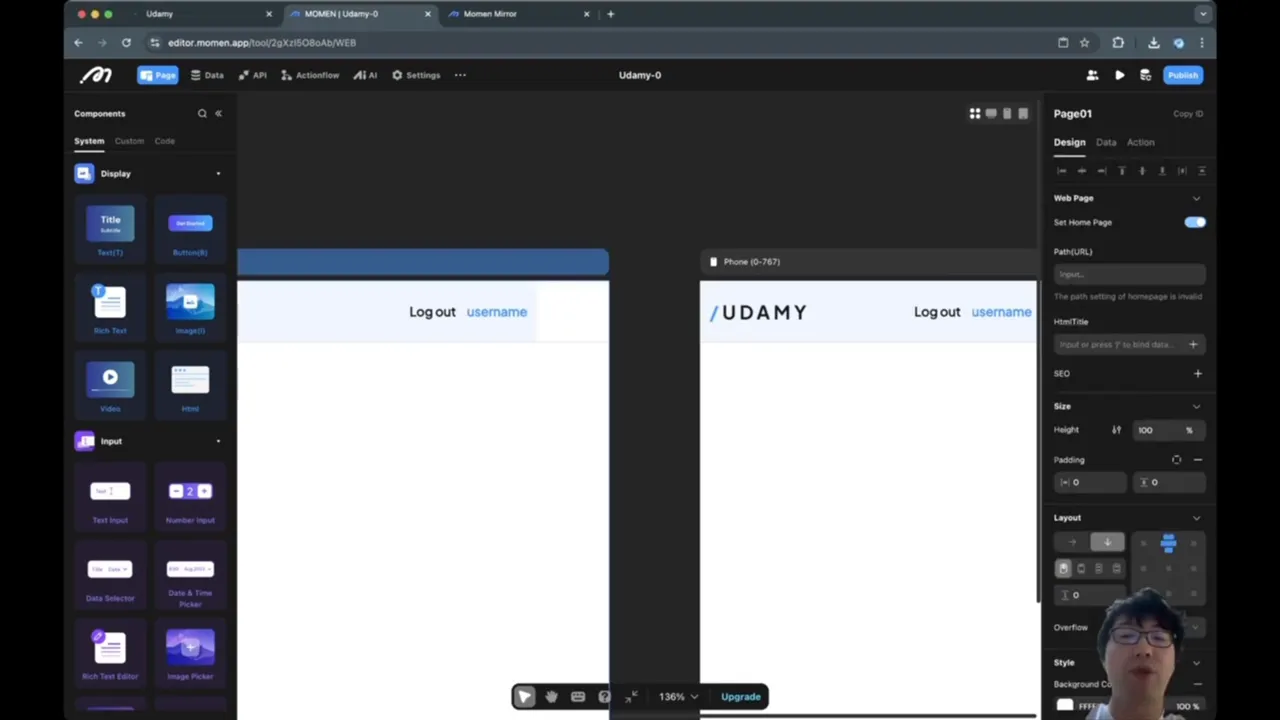Click Log out in phone preview

click(x=937, y=312)
